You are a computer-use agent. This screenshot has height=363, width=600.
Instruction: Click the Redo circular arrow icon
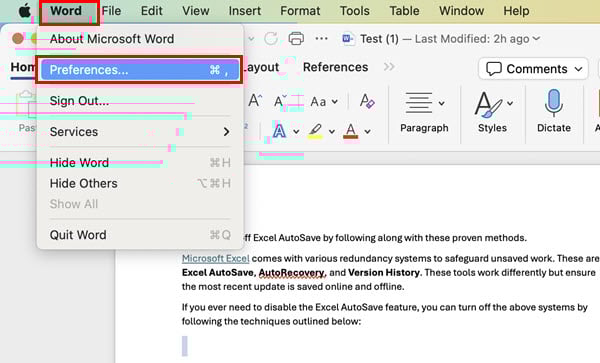point(271,39)
